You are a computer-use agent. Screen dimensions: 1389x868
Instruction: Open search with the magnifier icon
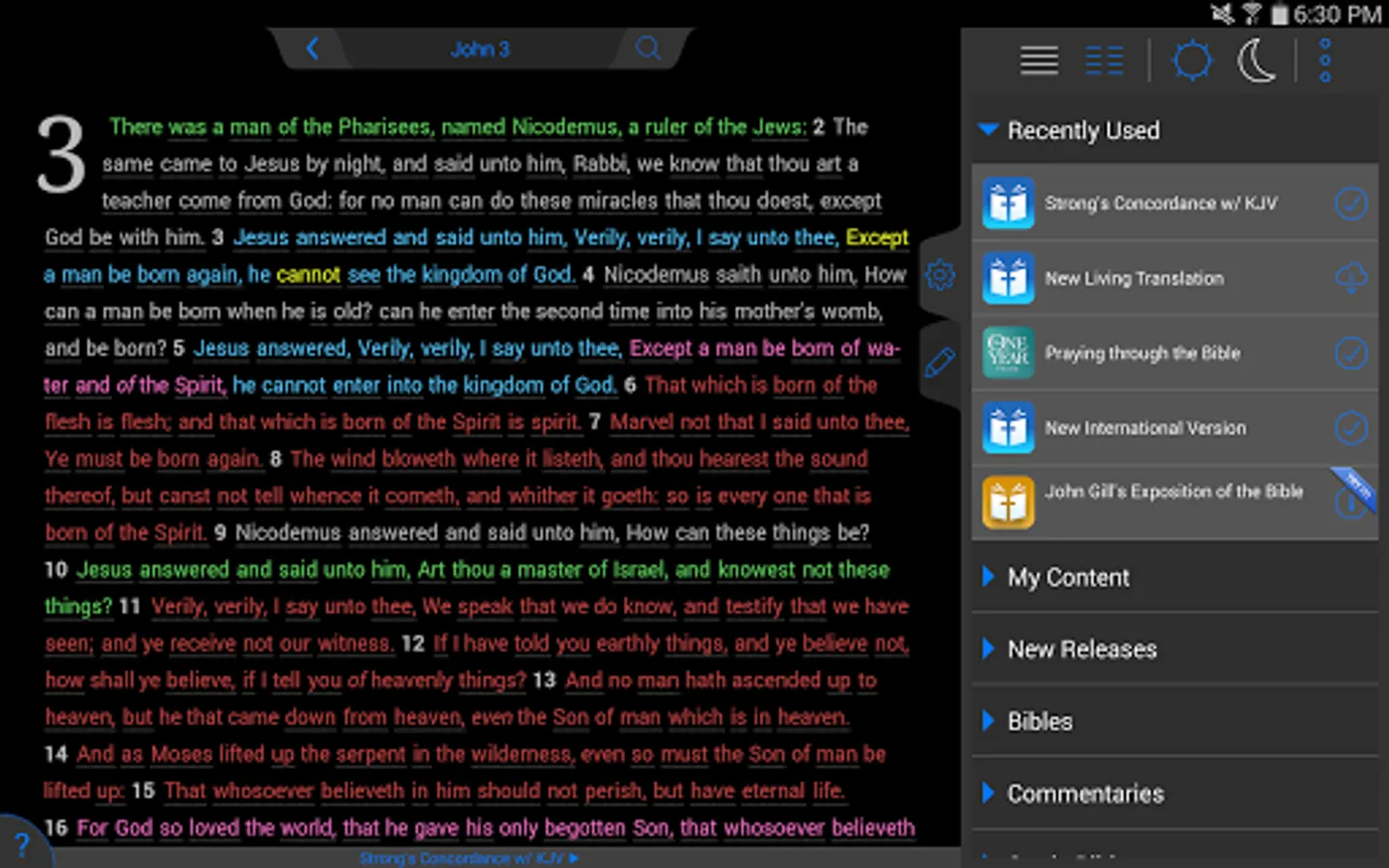click(648, 48)
